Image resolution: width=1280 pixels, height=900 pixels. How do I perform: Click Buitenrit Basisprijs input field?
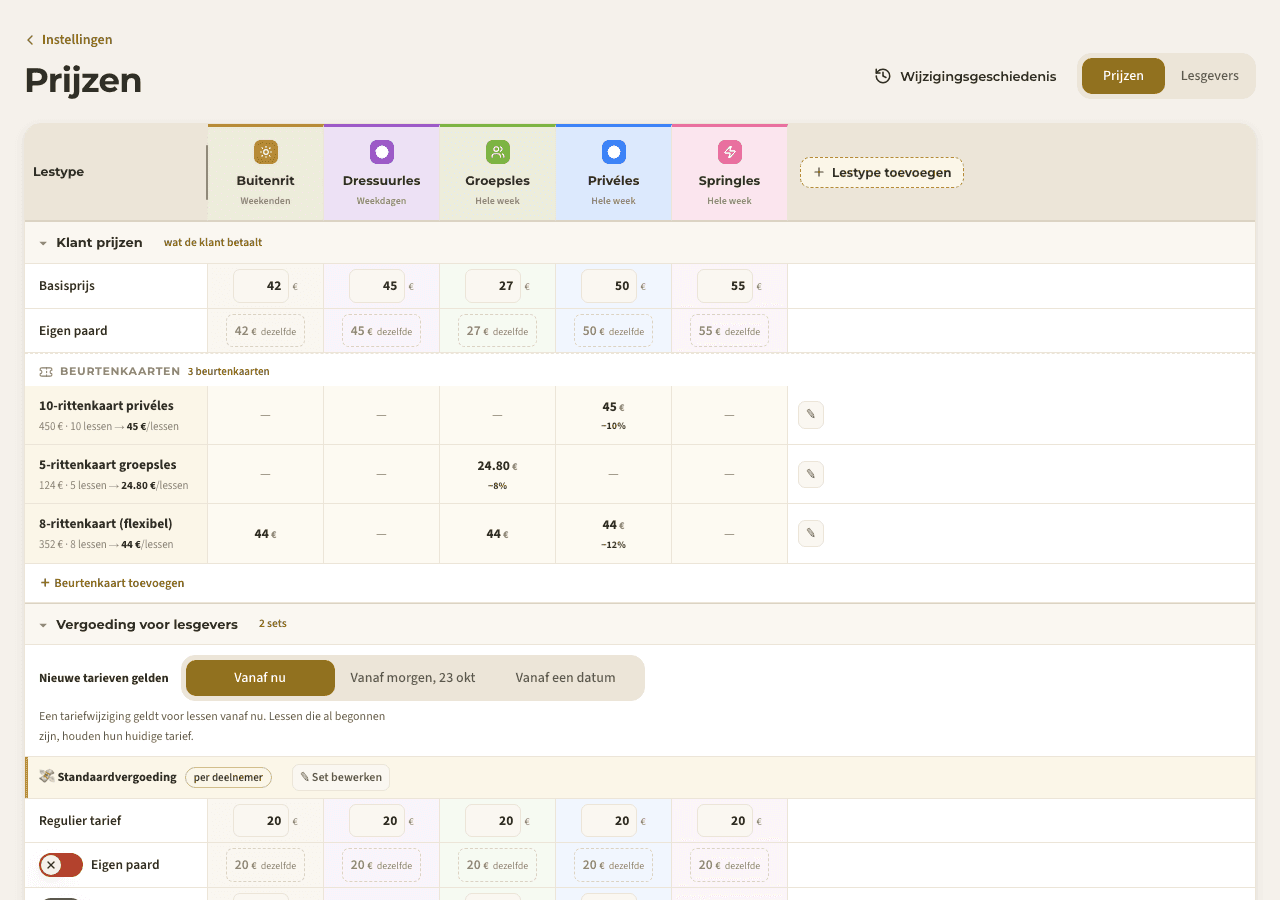coord(261,286)
